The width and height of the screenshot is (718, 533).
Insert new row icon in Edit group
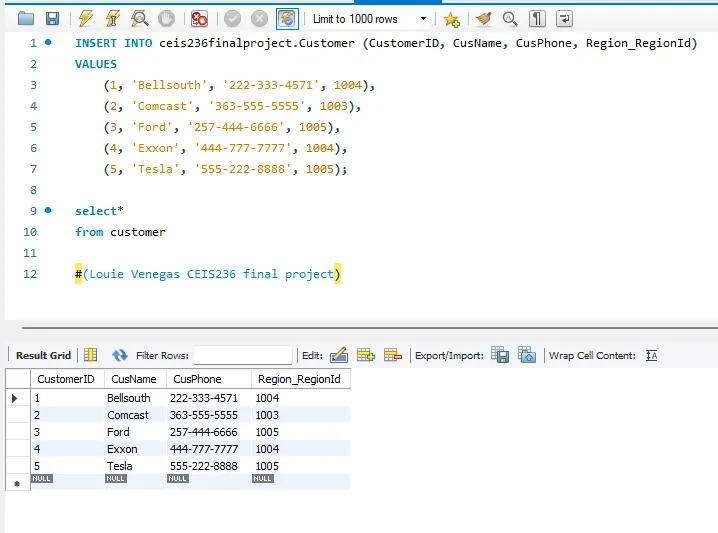coord(366,355)
